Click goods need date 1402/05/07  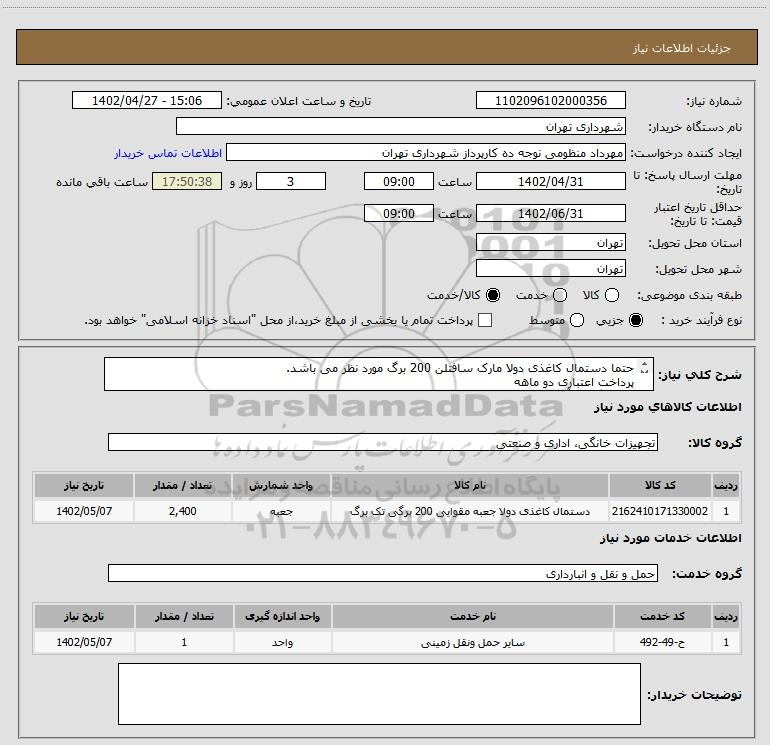click(84, 511)
